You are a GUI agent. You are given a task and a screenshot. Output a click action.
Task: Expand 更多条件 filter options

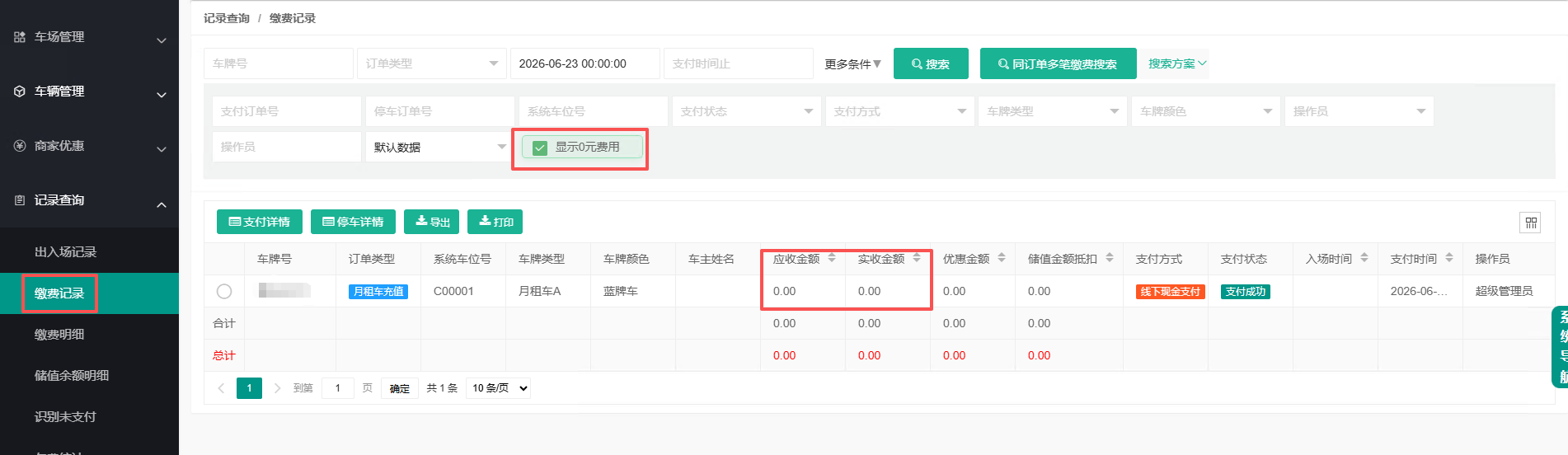(852, 63)
